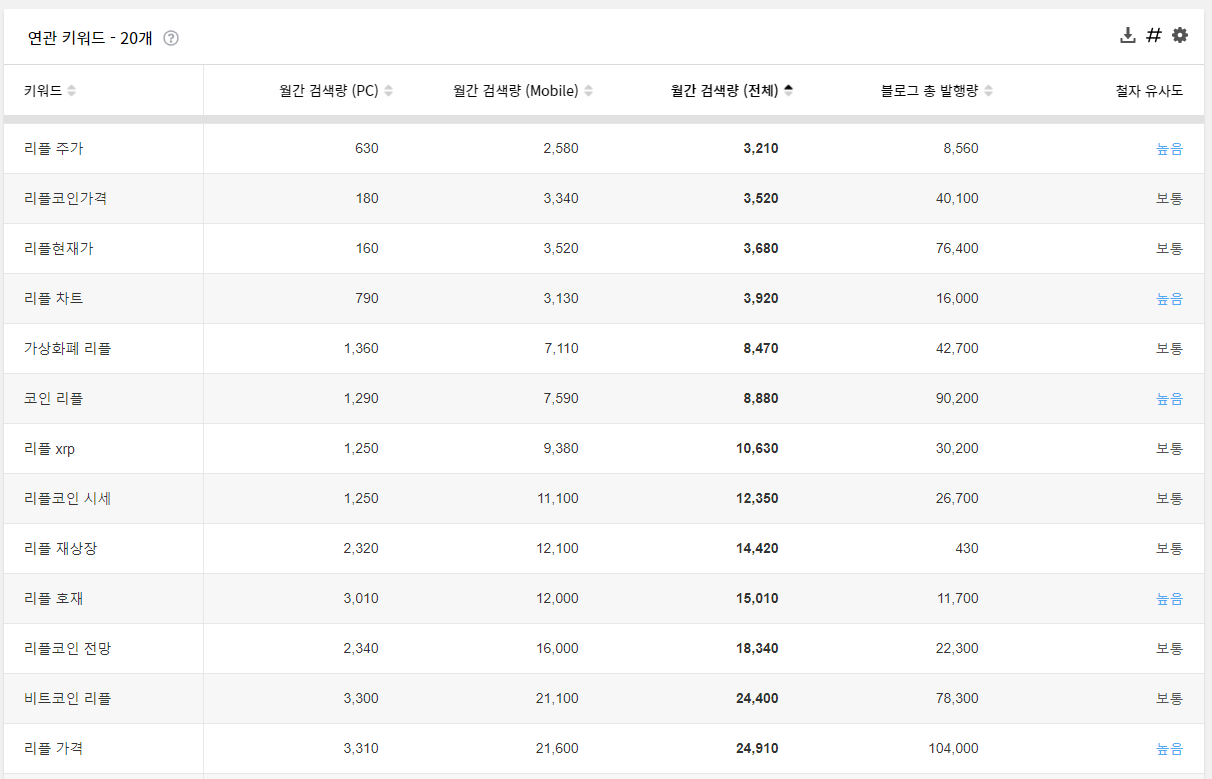Sort by 월간 검색량 (PC) arrows
Viewport: 1212px width, 779px height.
click(388, 91)
